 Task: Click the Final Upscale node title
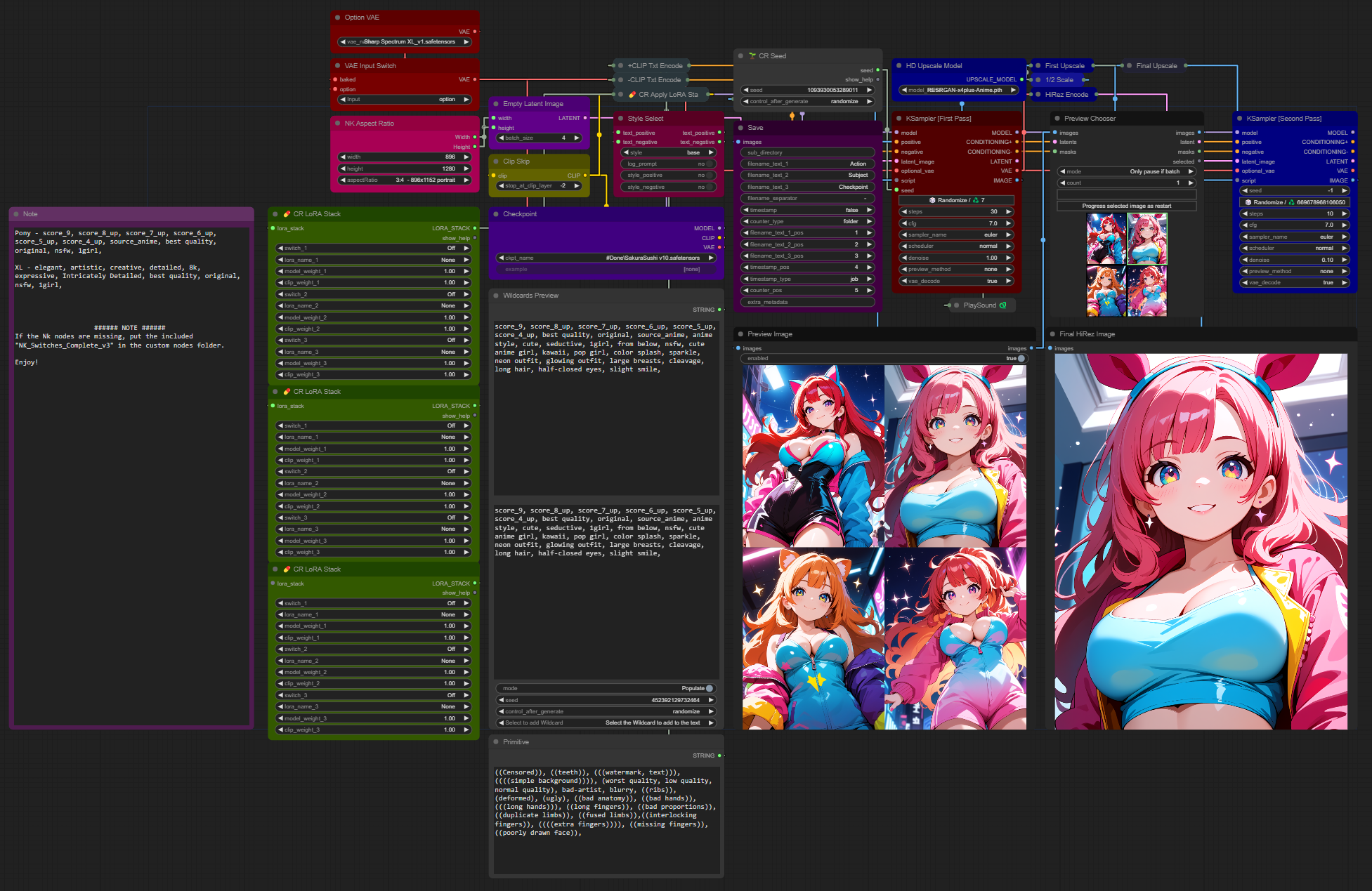tap(1156, 66)
